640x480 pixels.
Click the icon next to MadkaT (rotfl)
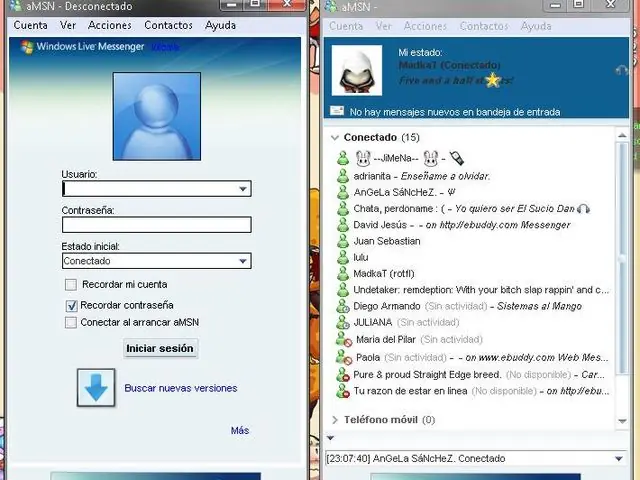343,274
